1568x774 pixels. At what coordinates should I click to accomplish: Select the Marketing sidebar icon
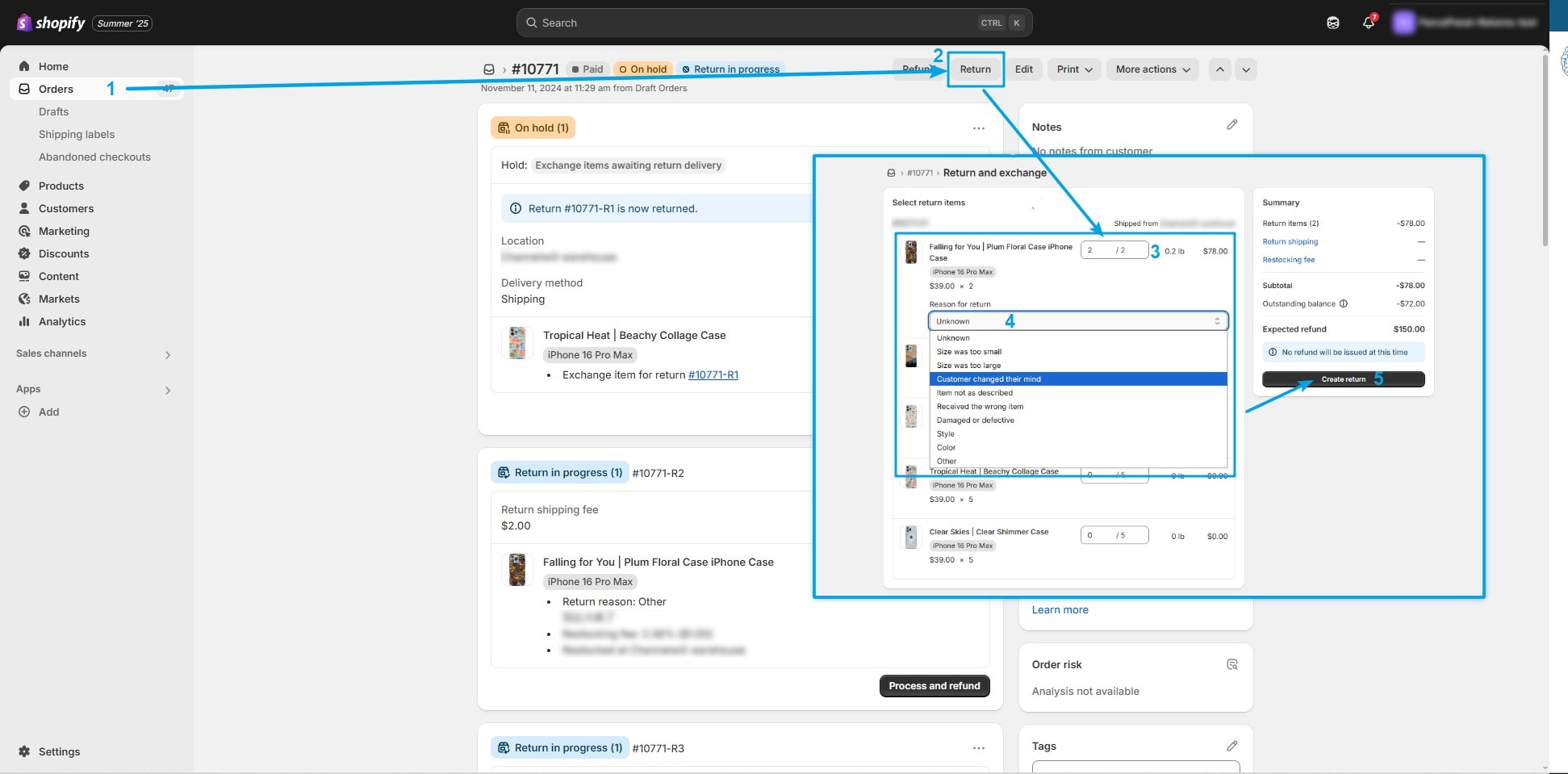tap(24, 231)
